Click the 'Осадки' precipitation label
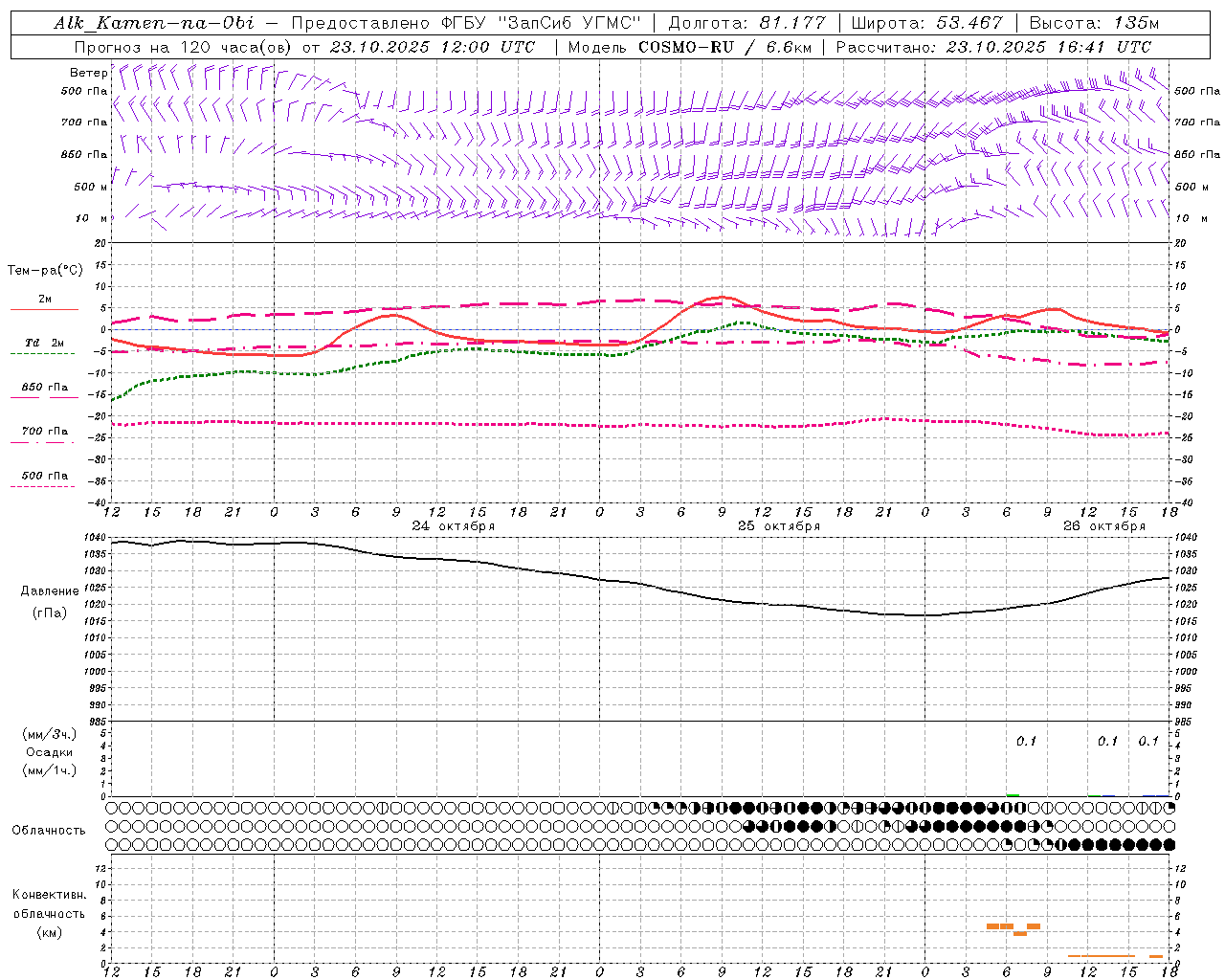Image resolution: width=1225 pixels, height=980 pixels. (x=50, y=752)
